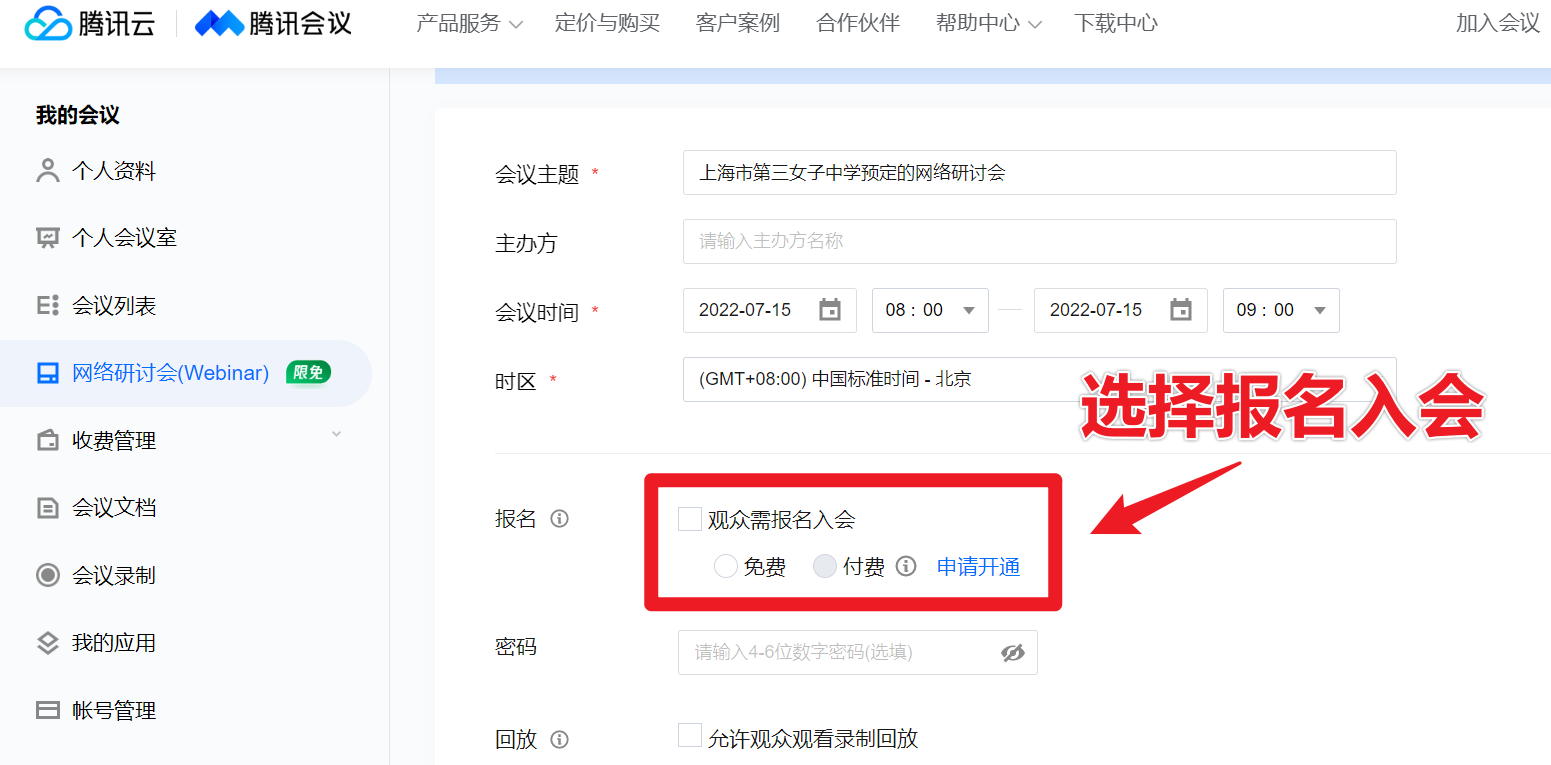This screenshot has width=1551, height=765.
Task: Check 允许观众观看录制回放 checkbox
Action: point(690,736)
